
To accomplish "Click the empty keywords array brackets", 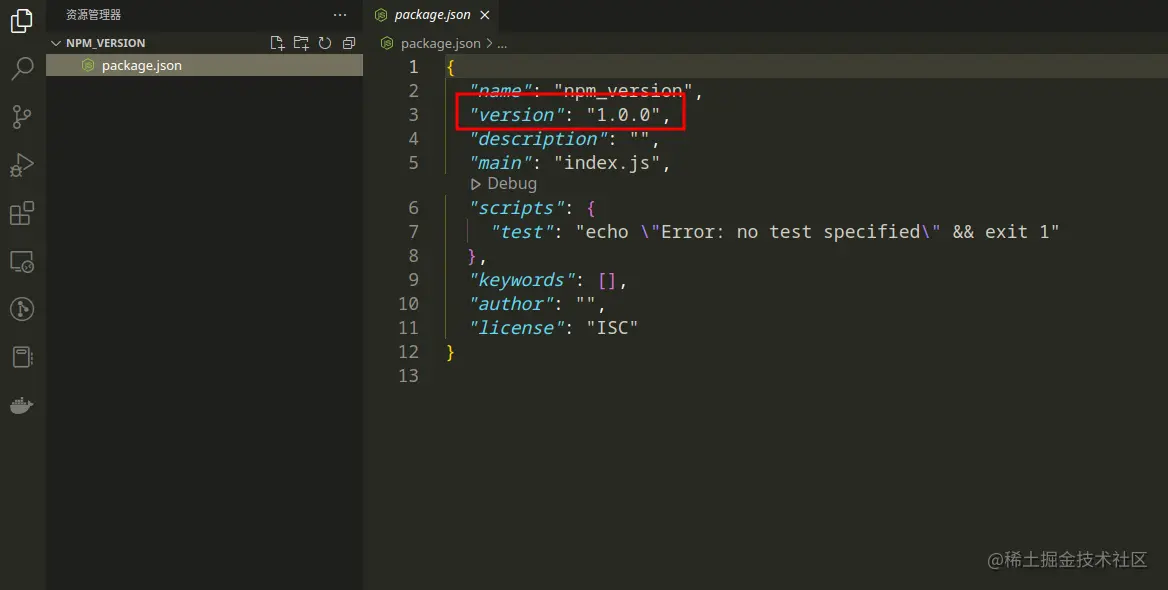I will tap(607, 280).
